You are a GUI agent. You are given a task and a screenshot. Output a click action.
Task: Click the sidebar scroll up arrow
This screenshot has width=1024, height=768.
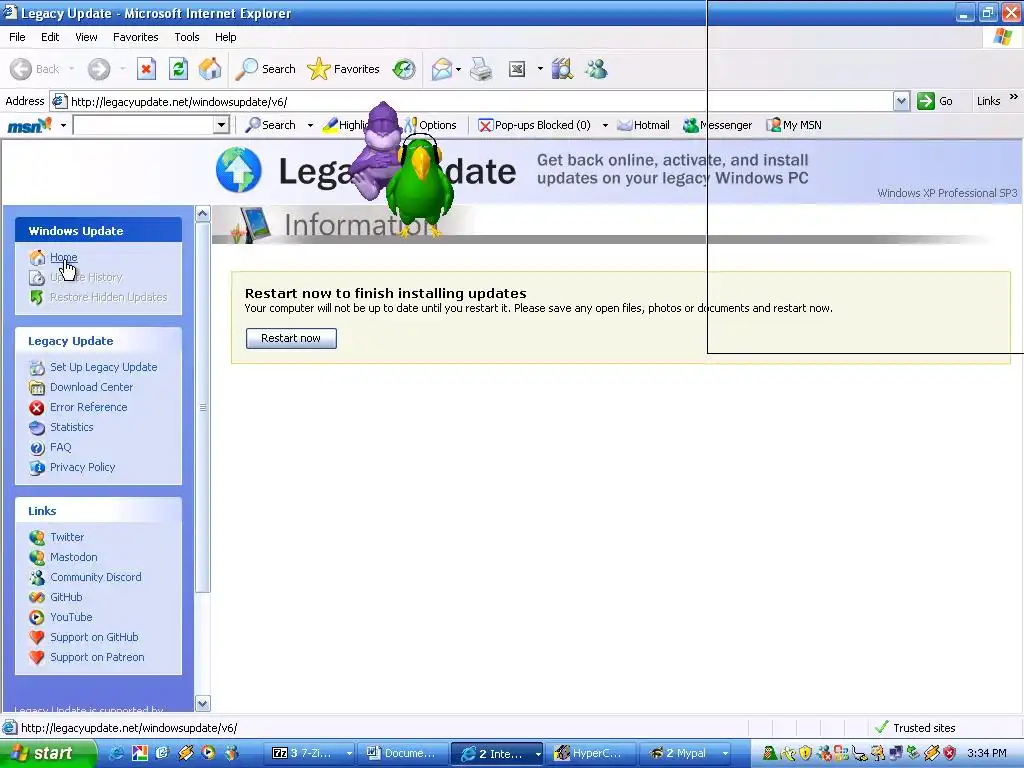pyautogui.click(x=202, y=214)
